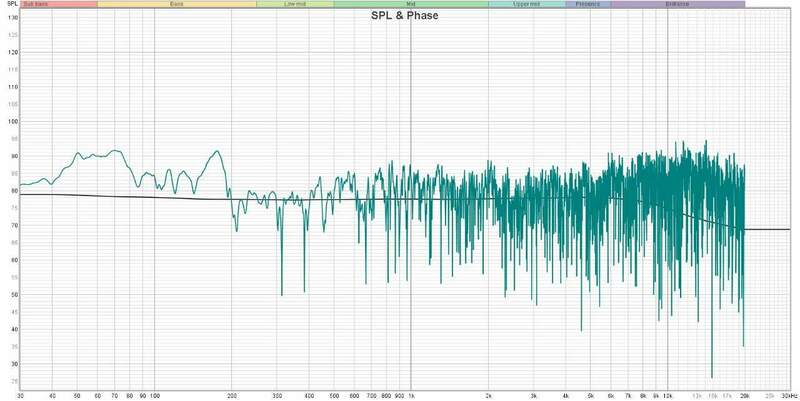This screenshot has width=800, height=401.
Task: Click the 1k frequency axis label
Action: (x=411, y=396)
